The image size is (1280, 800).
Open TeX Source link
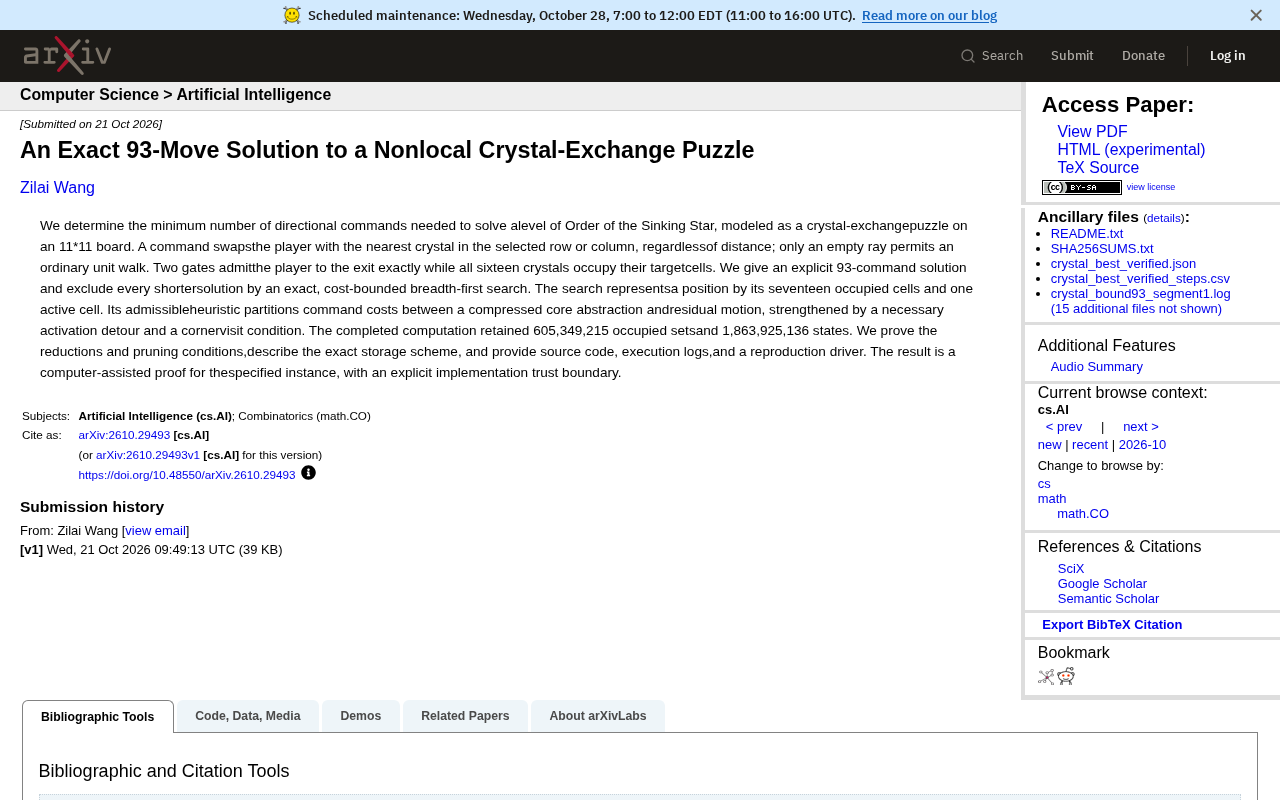1098,168
